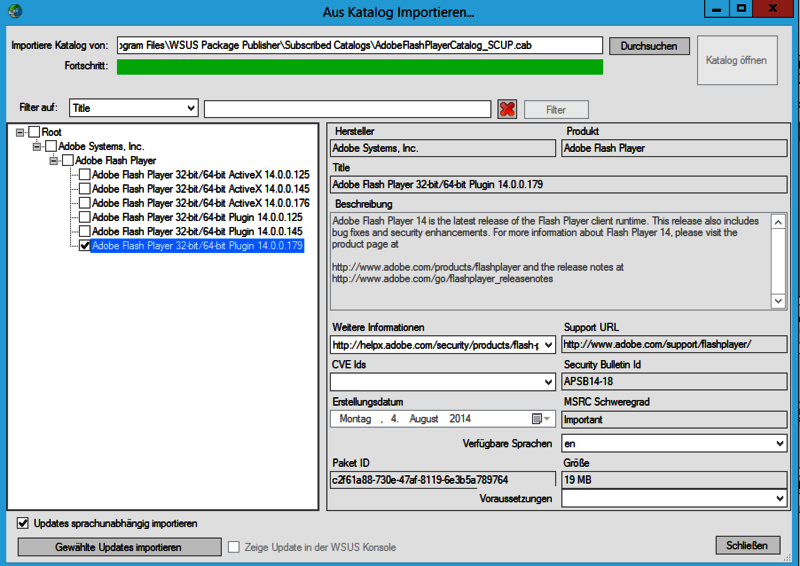Collapse the Adobe Systems, Inc. node

tap(37, 146)
